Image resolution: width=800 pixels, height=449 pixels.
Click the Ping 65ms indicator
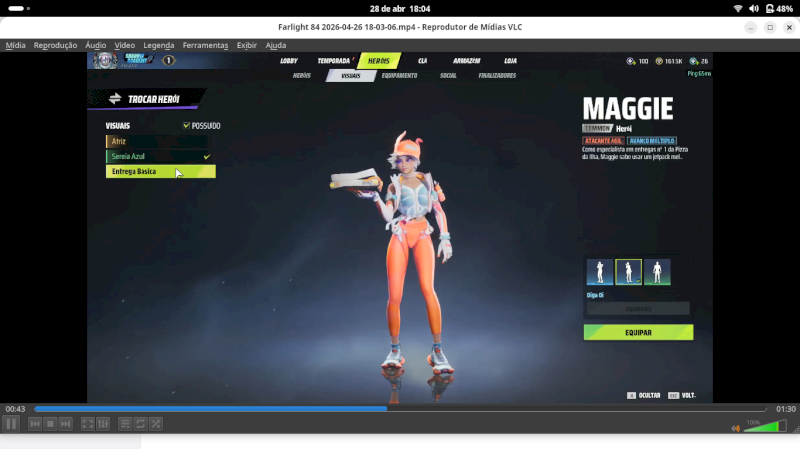pyautogui.click(x=699, y=73)
